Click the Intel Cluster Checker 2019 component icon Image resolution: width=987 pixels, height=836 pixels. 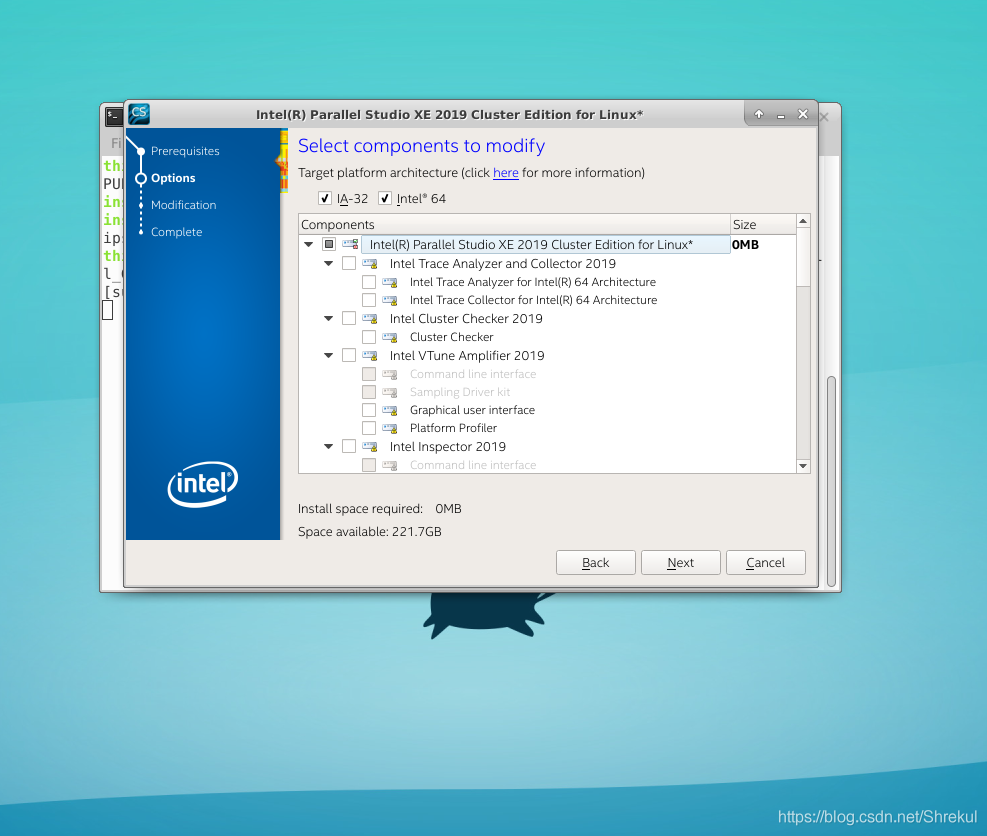pyautogui.click(x=370, y=319)
